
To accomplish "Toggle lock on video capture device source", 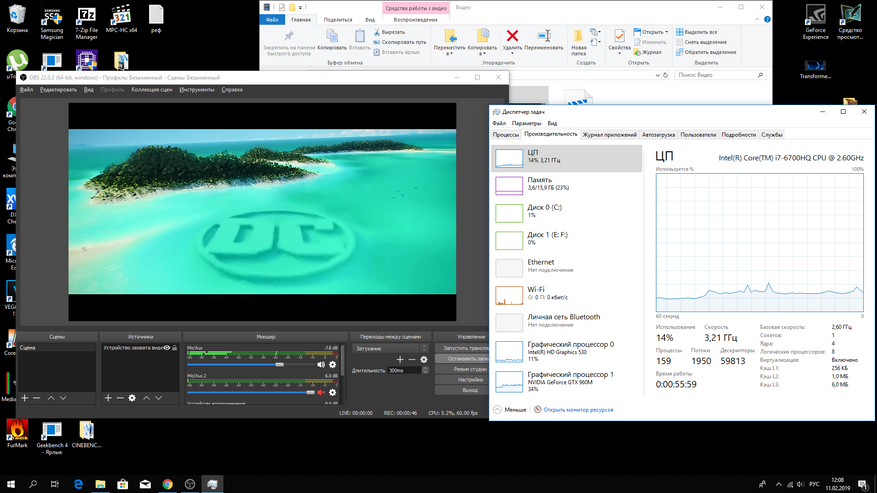I will tap(175, 348).
